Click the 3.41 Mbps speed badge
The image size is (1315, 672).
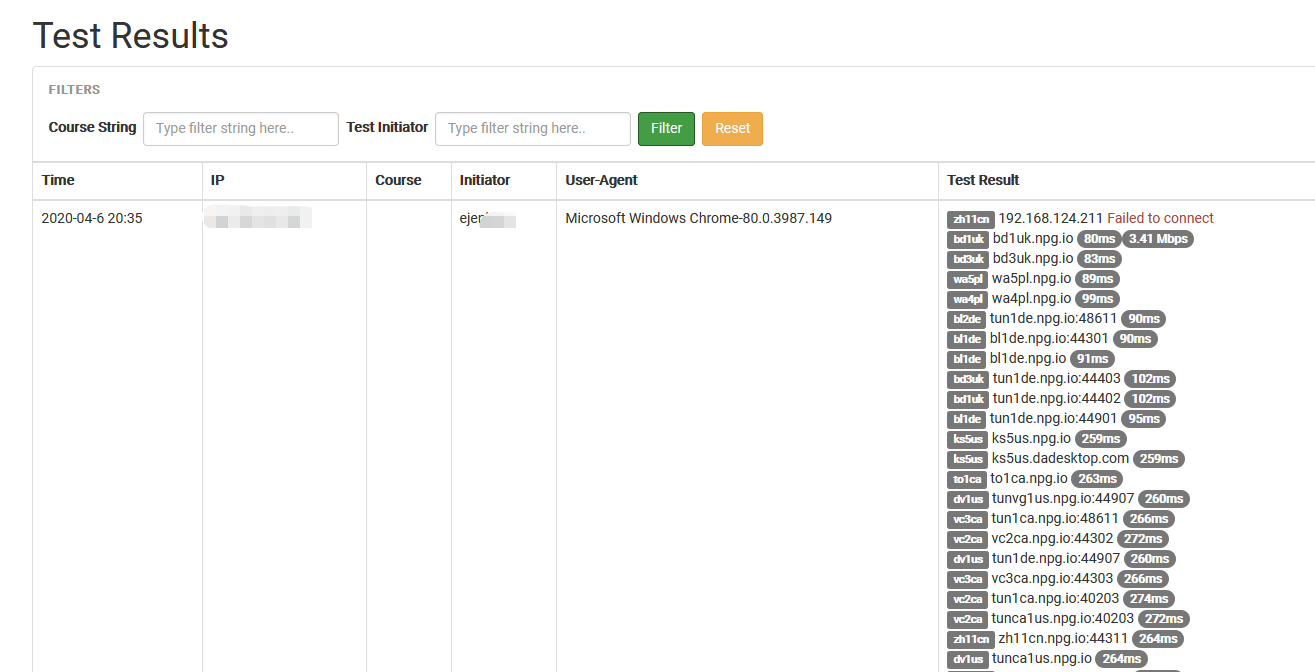pyautogui.click(x=1158, y=239)
